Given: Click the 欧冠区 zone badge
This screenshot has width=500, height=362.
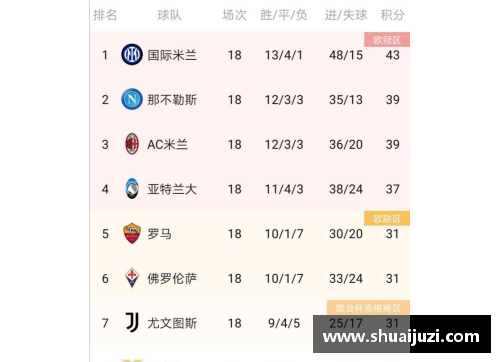Looking at the screenshot, I should pyautogui.click(x=387, y=40).
